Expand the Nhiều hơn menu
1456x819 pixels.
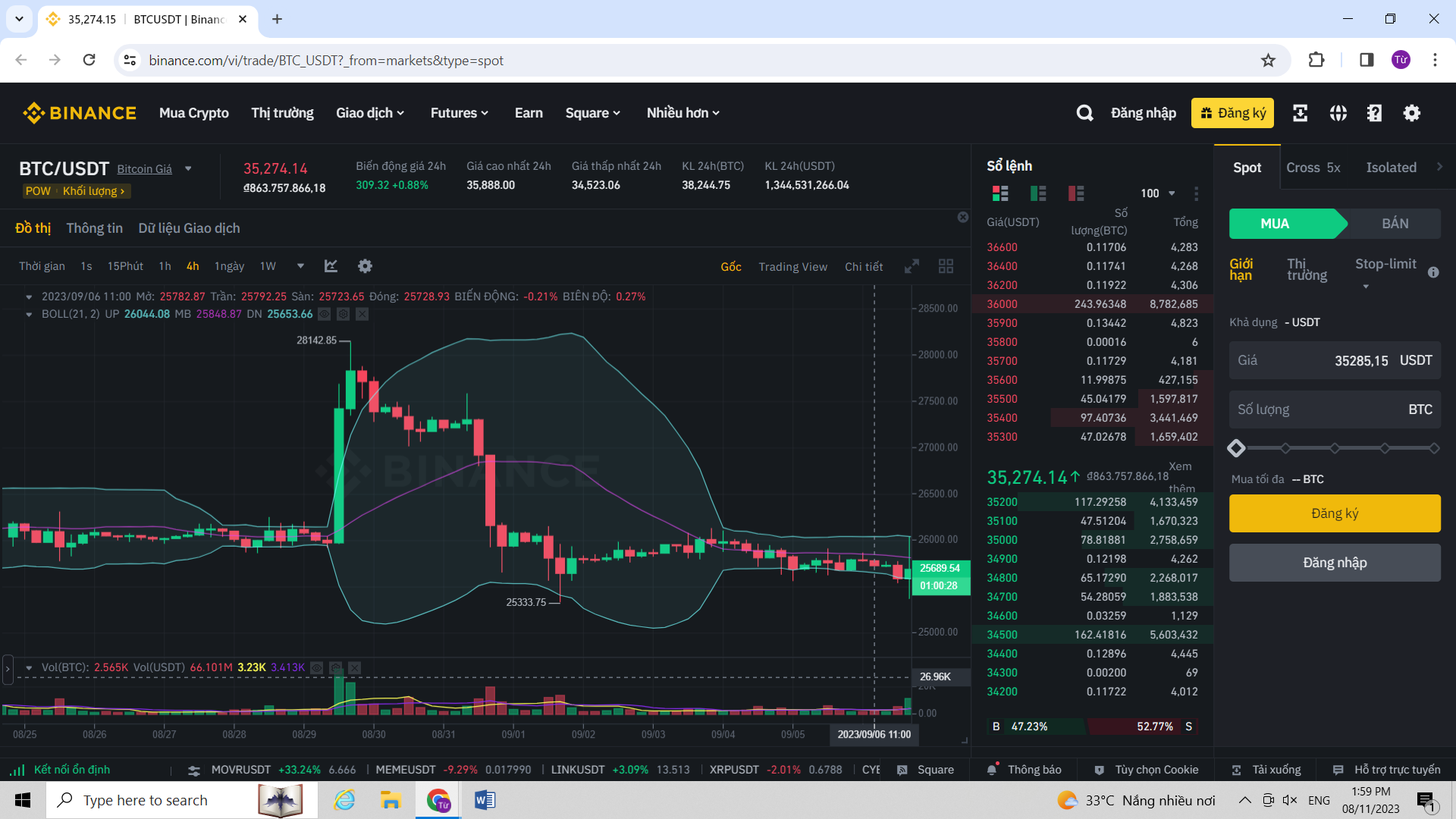[683, 113]
